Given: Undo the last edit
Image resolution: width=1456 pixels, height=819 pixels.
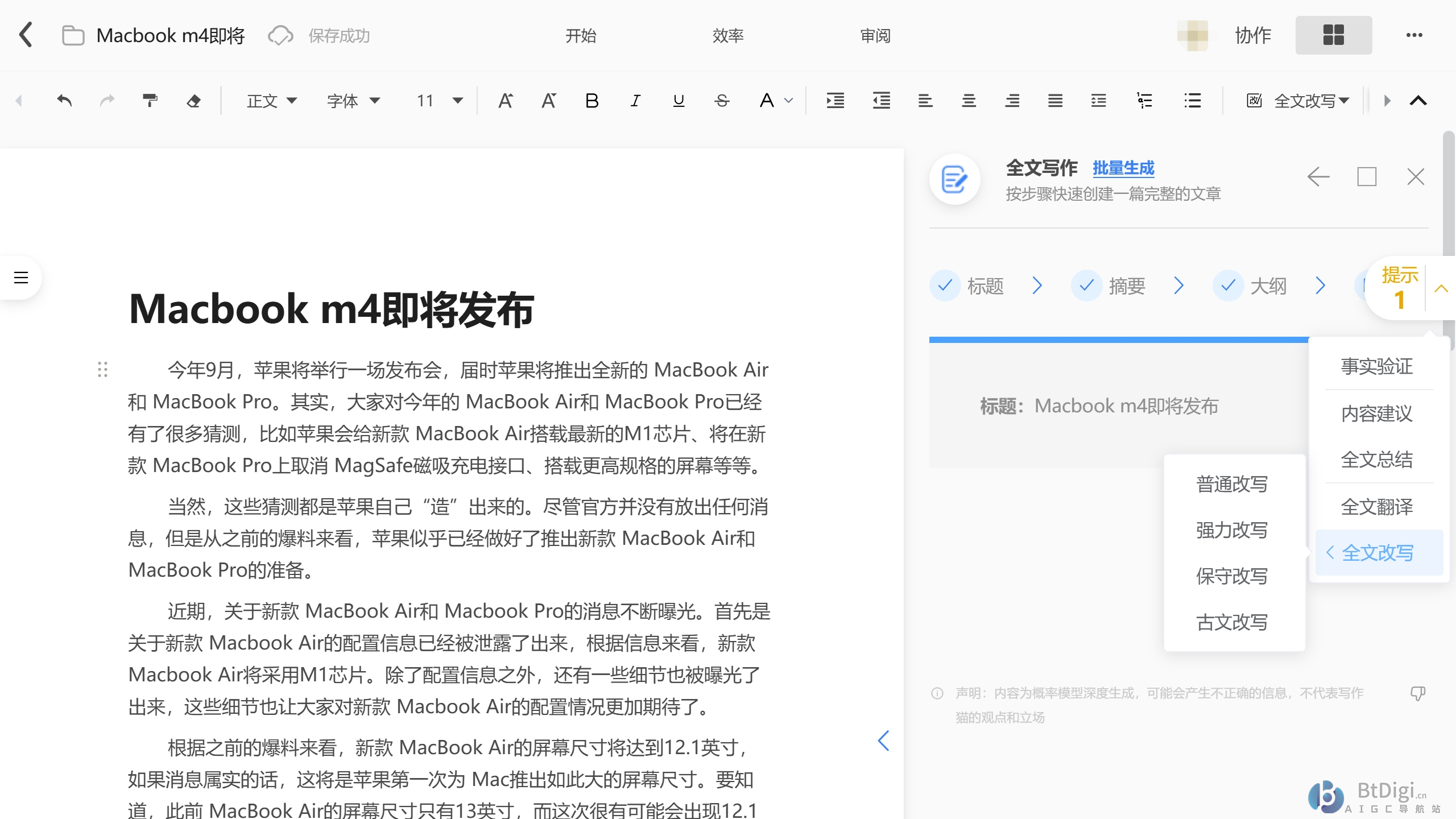Looking at the screenshot, I should coord(64,101).
